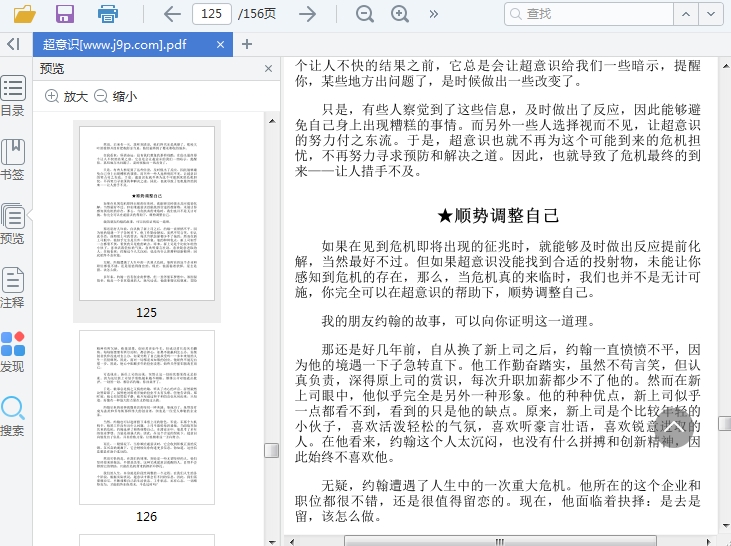Enlarge thumbnails with the 放大 button
731x546 pixels.
pos(66,97)
